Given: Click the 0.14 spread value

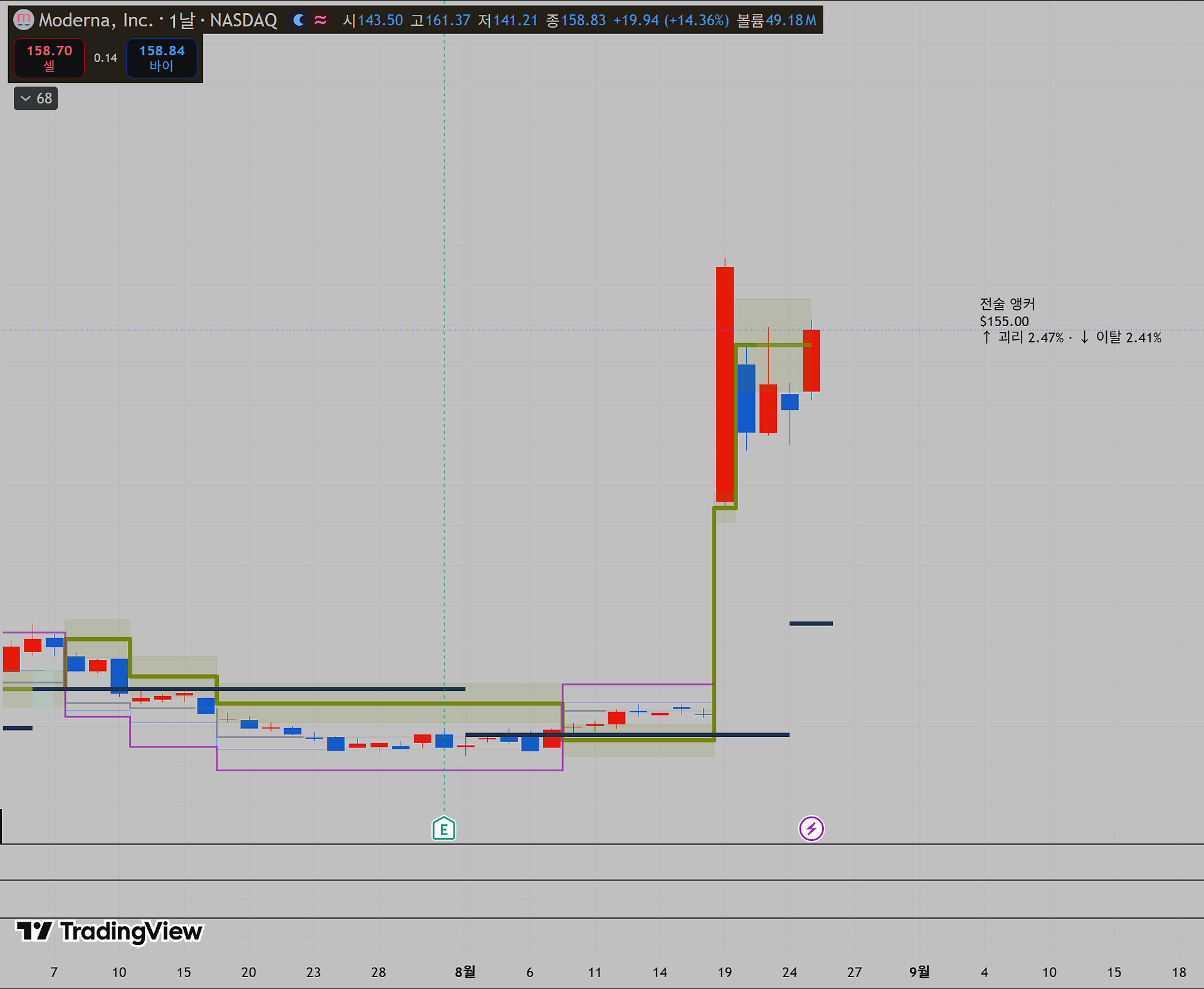Looking at the screenshot, I should tap(105, 58).
